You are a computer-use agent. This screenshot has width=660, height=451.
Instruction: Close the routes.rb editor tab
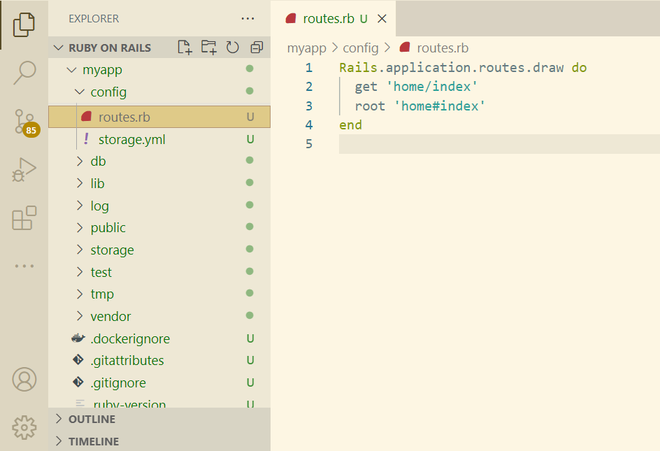[383, 19]
